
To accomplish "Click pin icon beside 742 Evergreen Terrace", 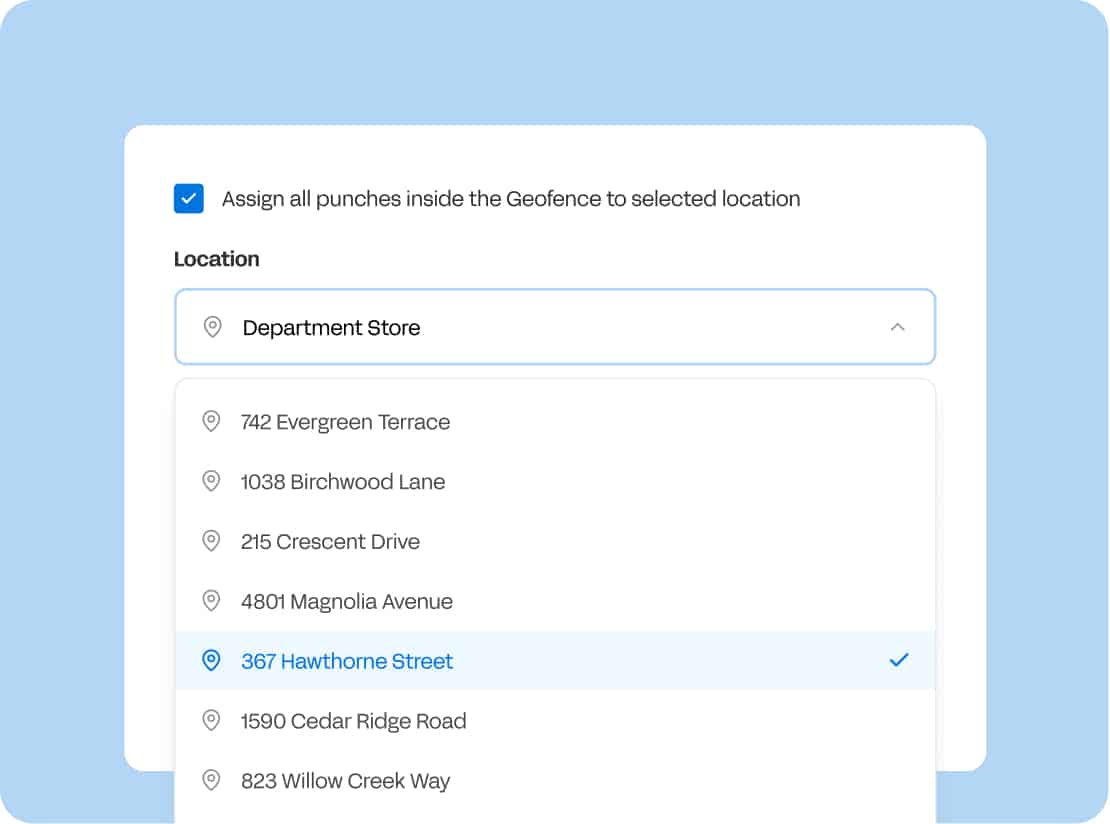I will [x=211, y=422].
